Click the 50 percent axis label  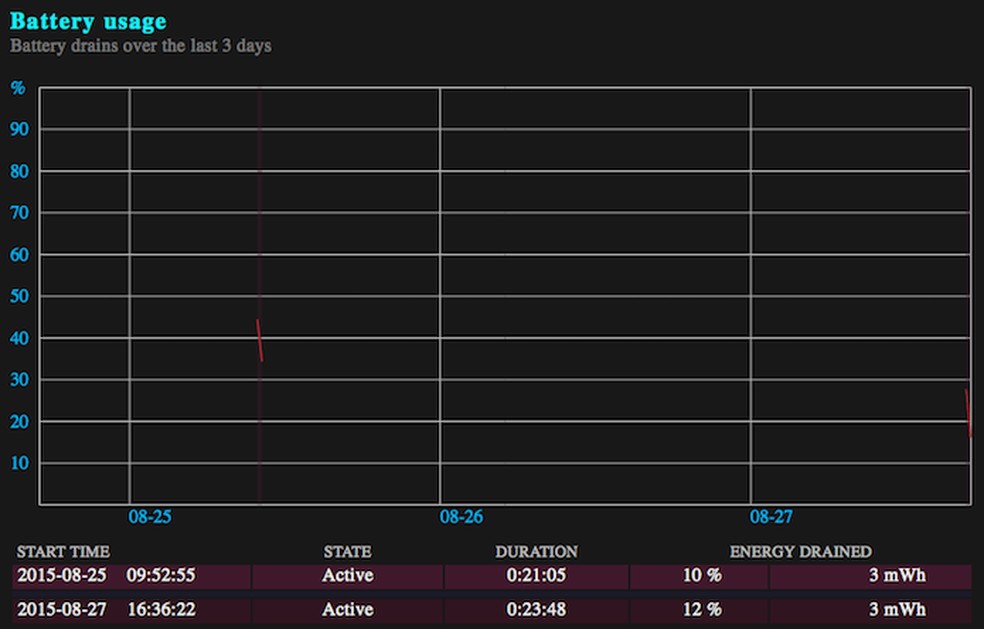coord(19,296)
